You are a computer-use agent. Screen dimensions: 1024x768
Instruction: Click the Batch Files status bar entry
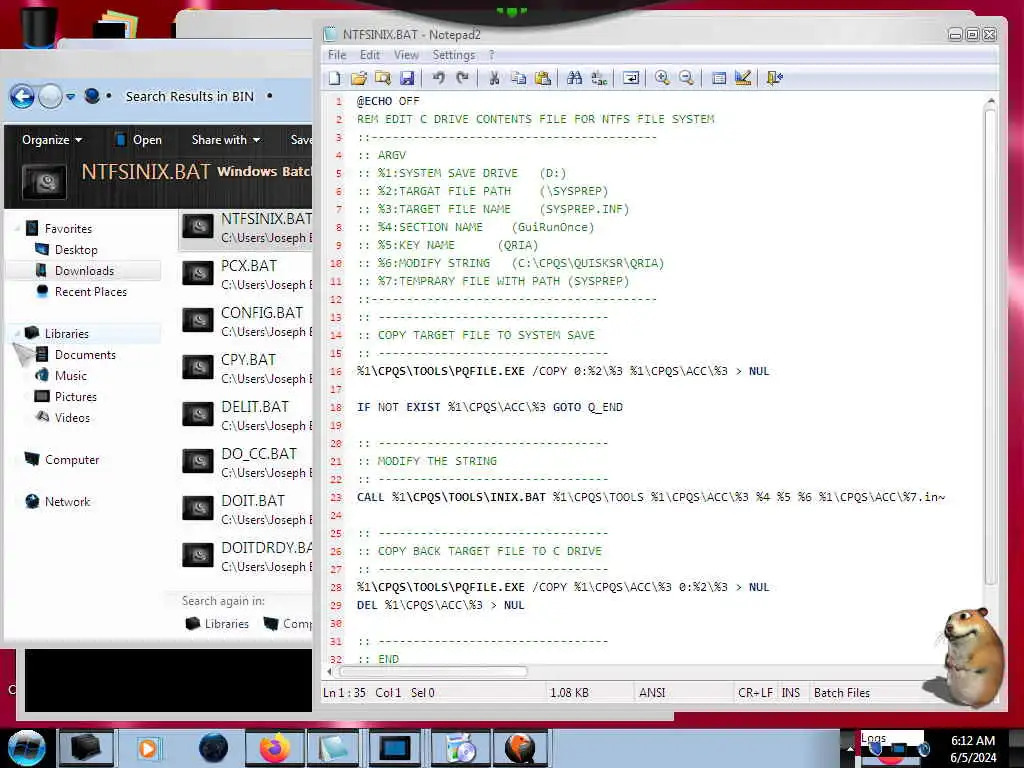click(842, 693)
